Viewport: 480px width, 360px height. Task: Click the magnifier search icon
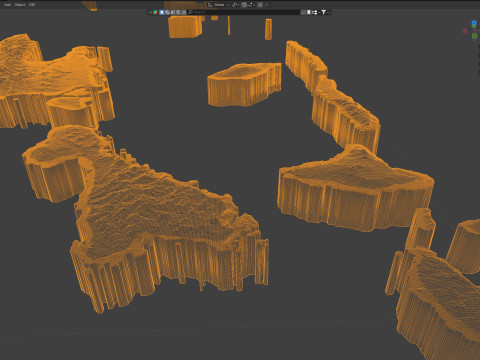[190, 12]
